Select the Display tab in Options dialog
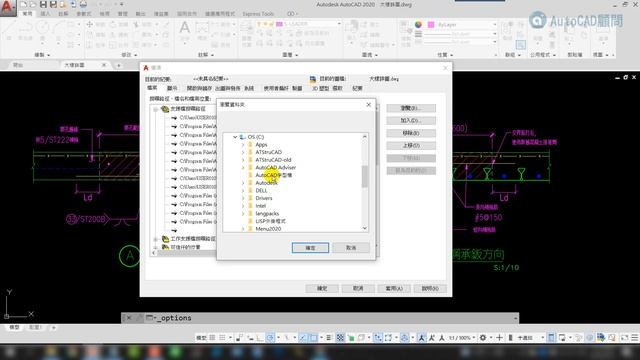The image size is (640, 360). point(172,88)
